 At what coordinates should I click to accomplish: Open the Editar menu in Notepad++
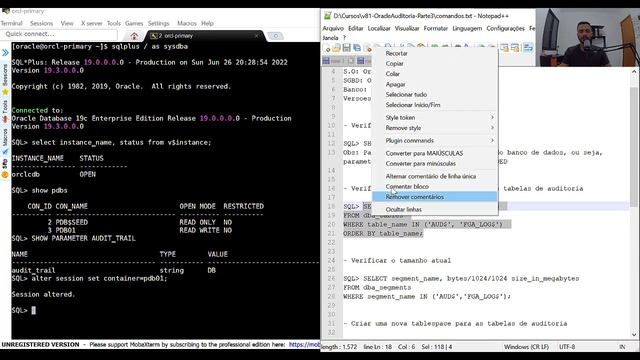pos(356,29)
